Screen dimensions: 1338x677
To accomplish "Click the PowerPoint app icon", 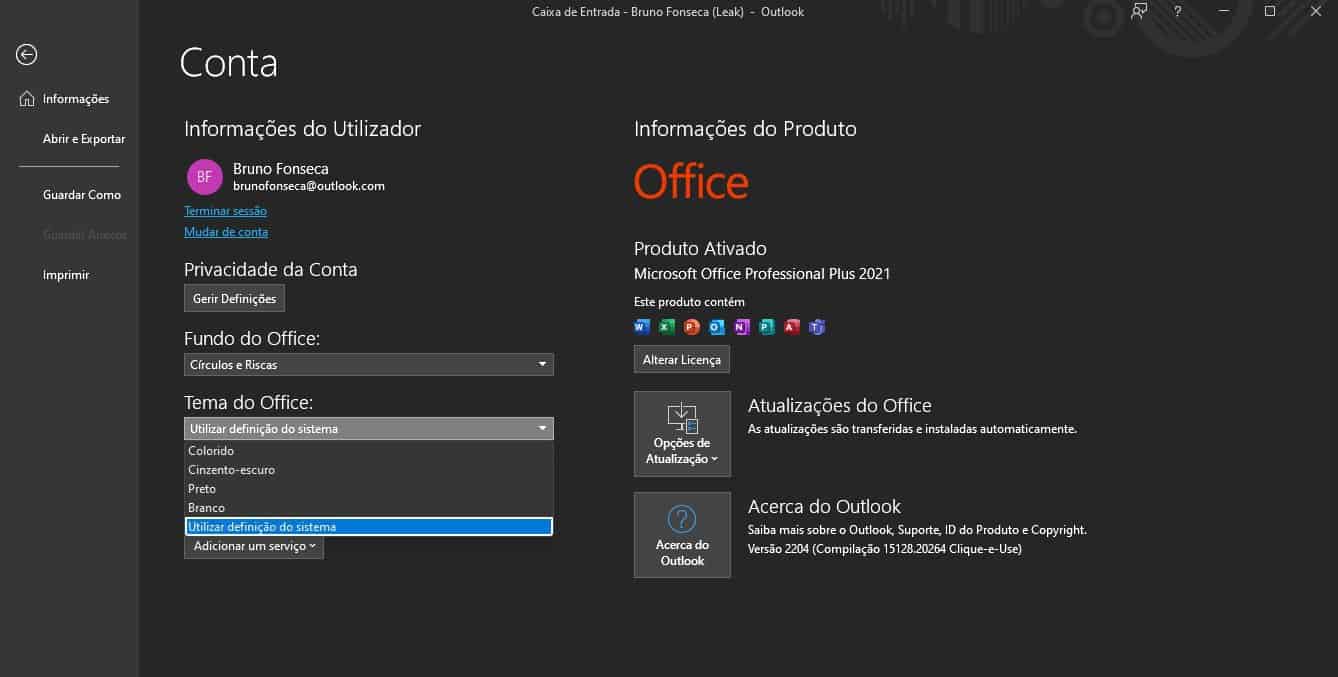I will point(692,327).
